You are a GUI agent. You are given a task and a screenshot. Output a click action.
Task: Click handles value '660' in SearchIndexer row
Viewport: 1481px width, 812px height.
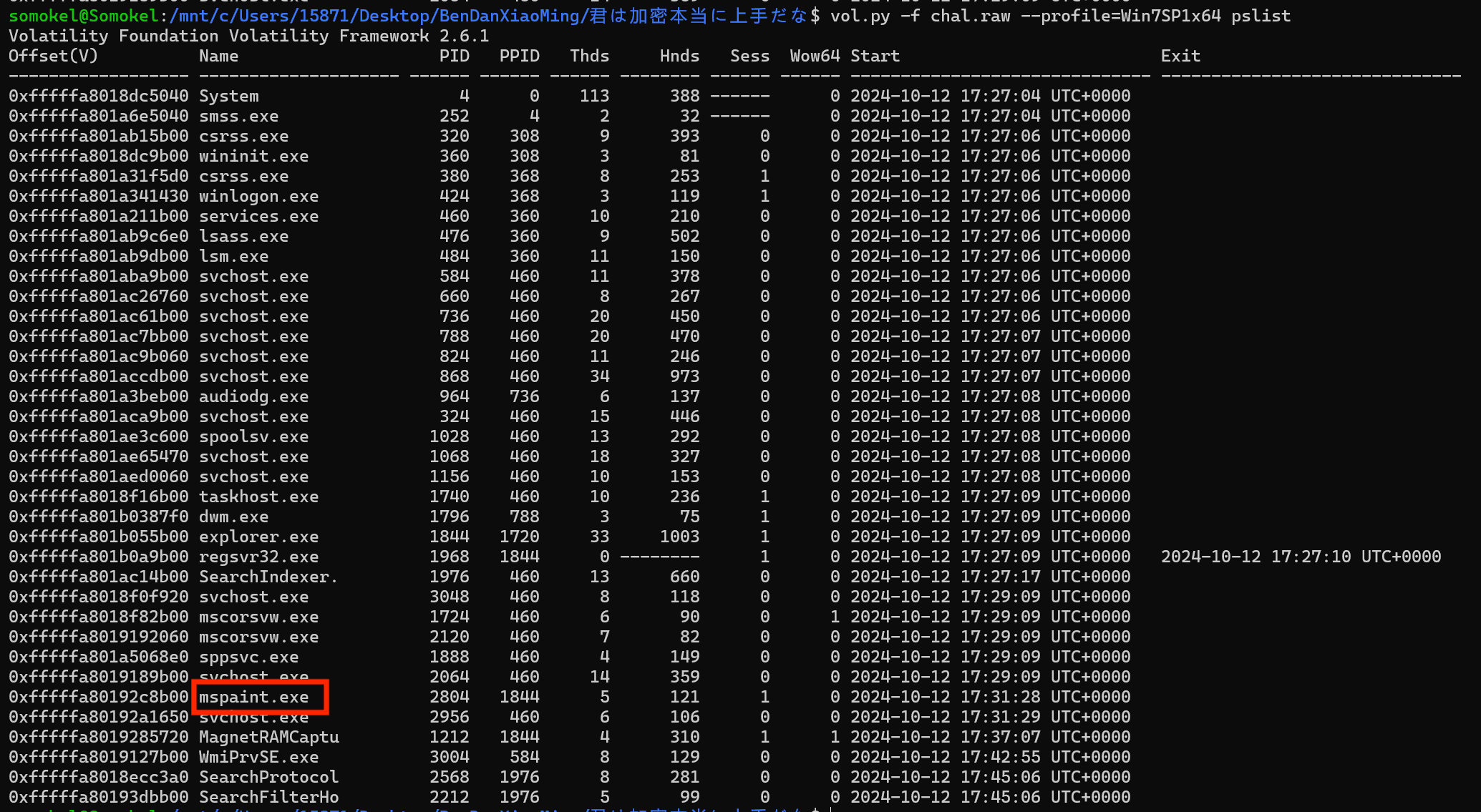[685, 577]
